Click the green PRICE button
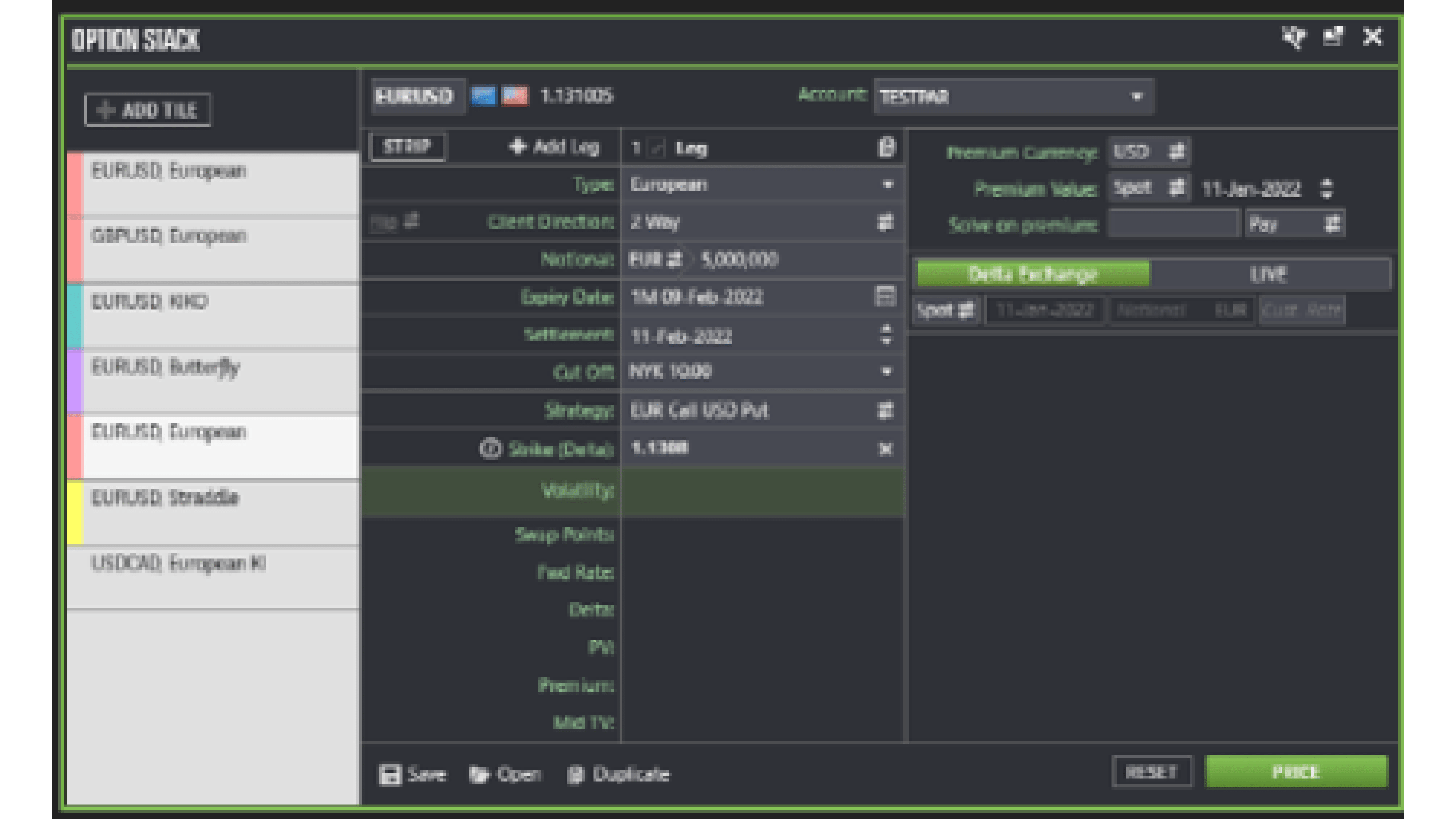This screenshot has width=1456, height=819. (1297, 772)
